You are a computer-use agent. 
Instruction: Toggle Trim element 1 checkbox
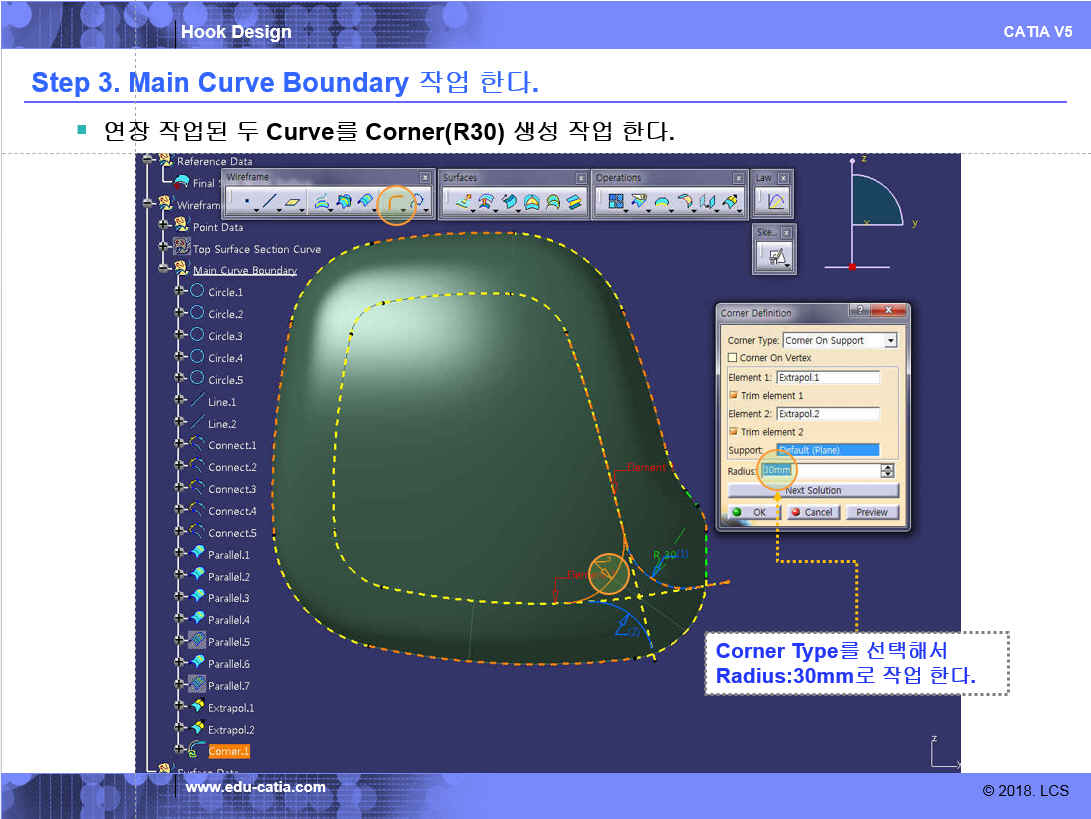[x=733, y=396]
